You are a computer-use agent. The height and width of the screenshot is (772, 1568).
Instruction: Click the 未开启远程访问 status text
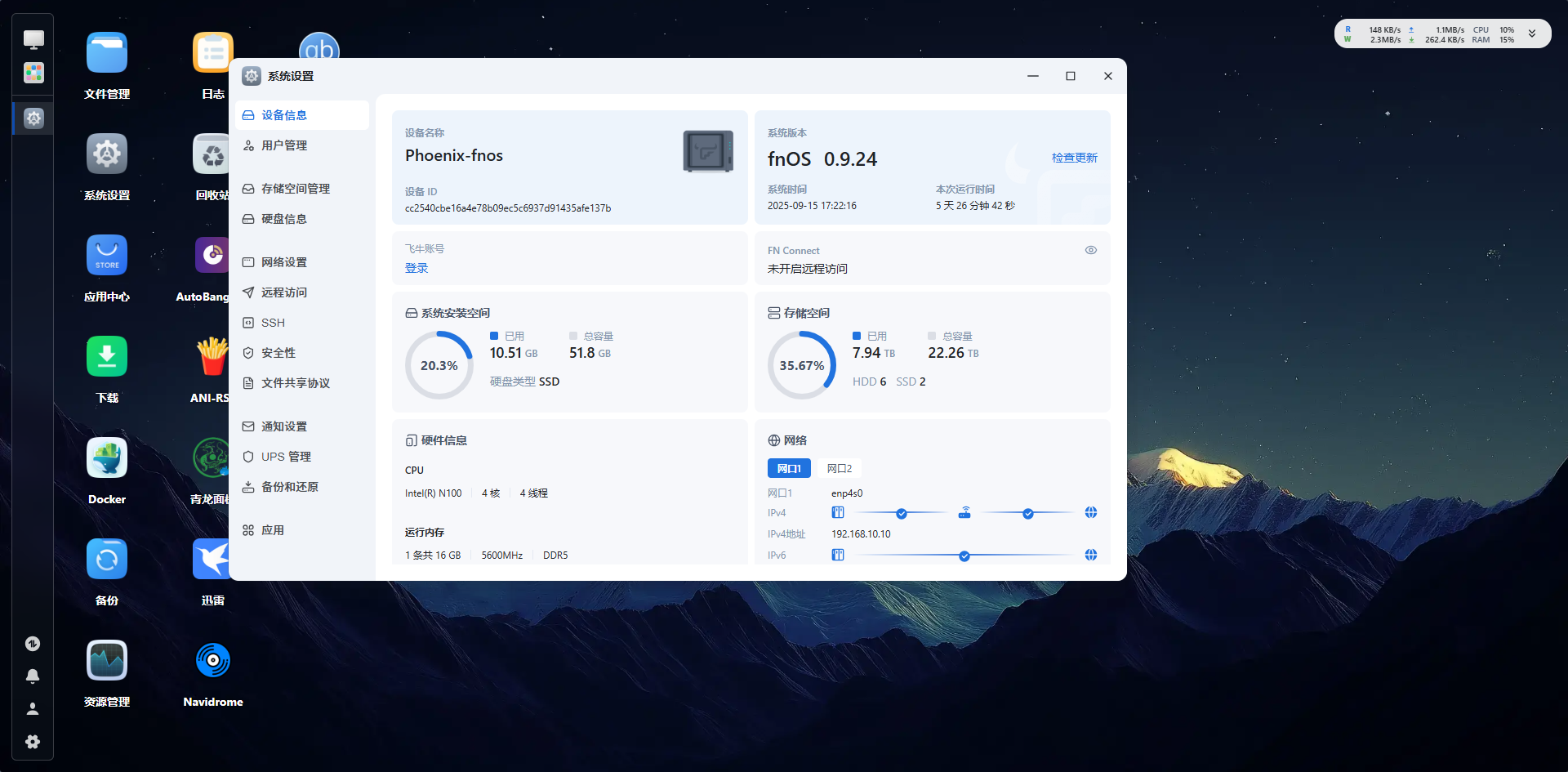(808, 269)
